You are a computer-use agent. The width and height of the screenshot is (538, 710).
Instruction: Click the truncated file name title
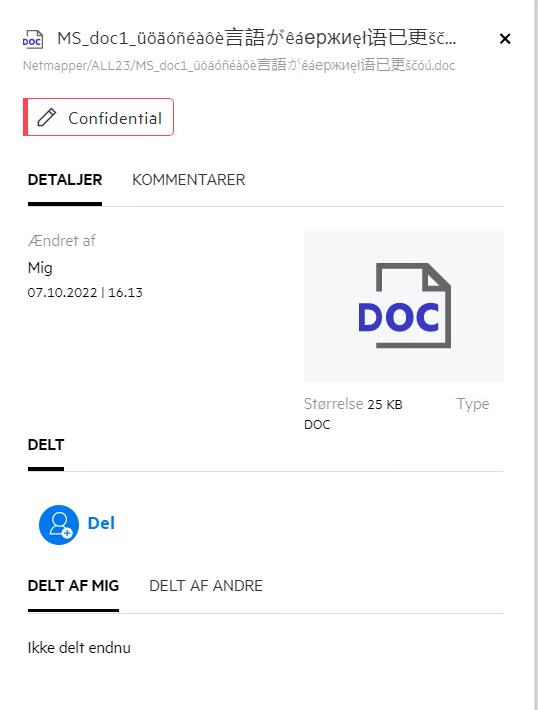(257, 38)
